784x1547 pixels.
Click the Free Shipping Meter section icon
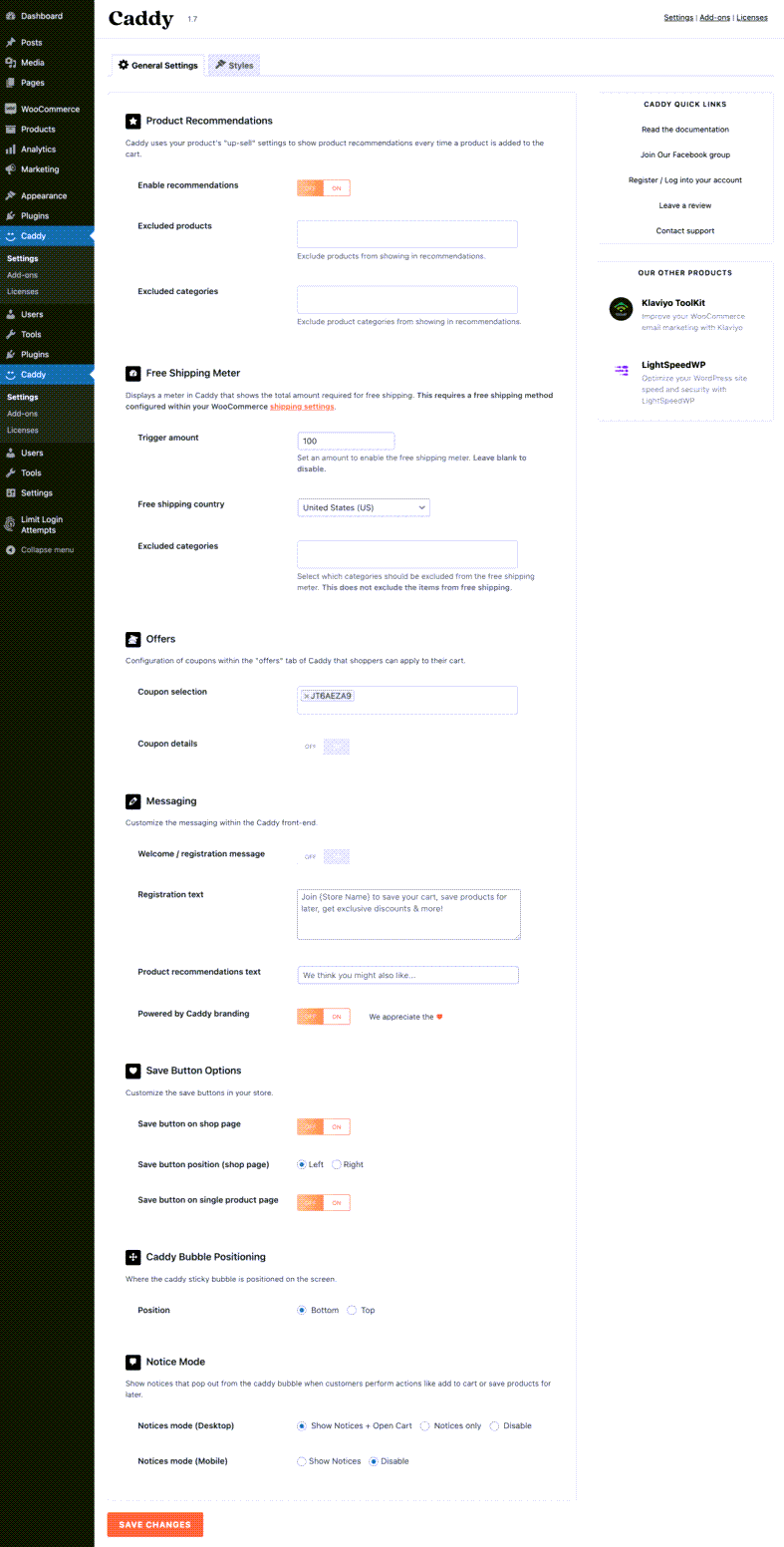132,373
